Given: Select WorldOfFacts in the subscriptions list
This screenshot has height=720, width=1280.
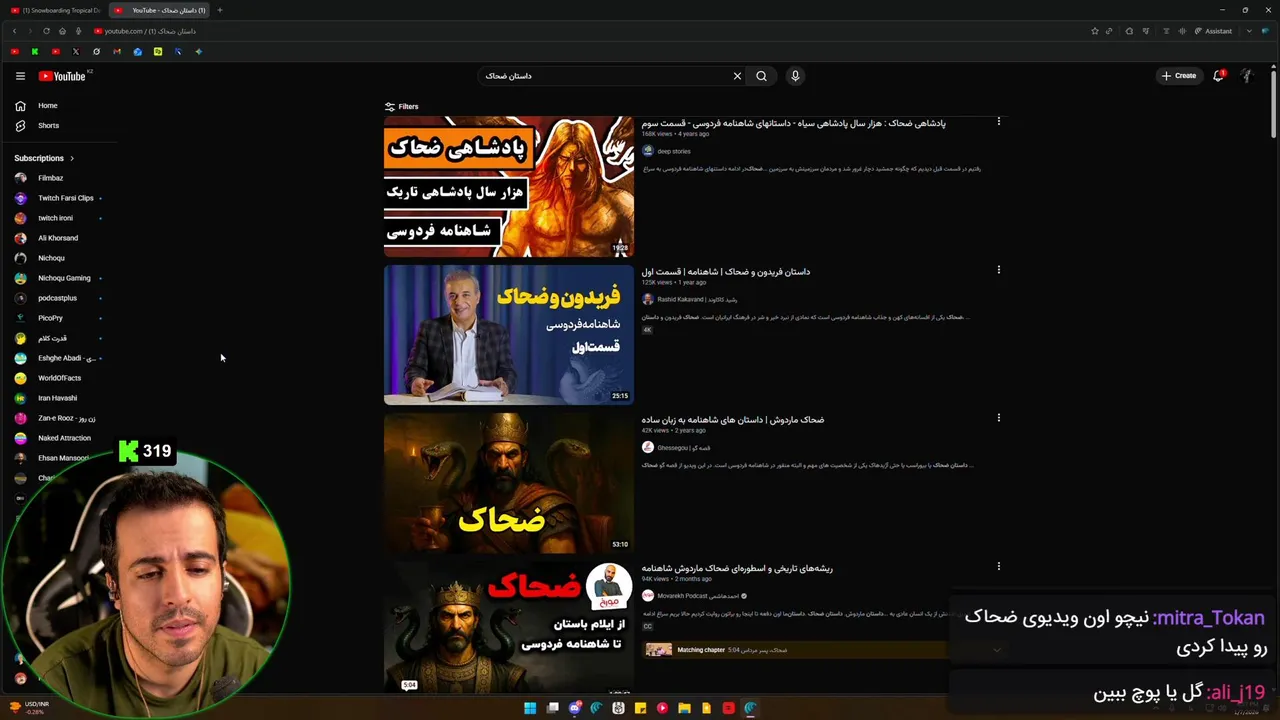Looking at the screenshot, I should 58,378.
